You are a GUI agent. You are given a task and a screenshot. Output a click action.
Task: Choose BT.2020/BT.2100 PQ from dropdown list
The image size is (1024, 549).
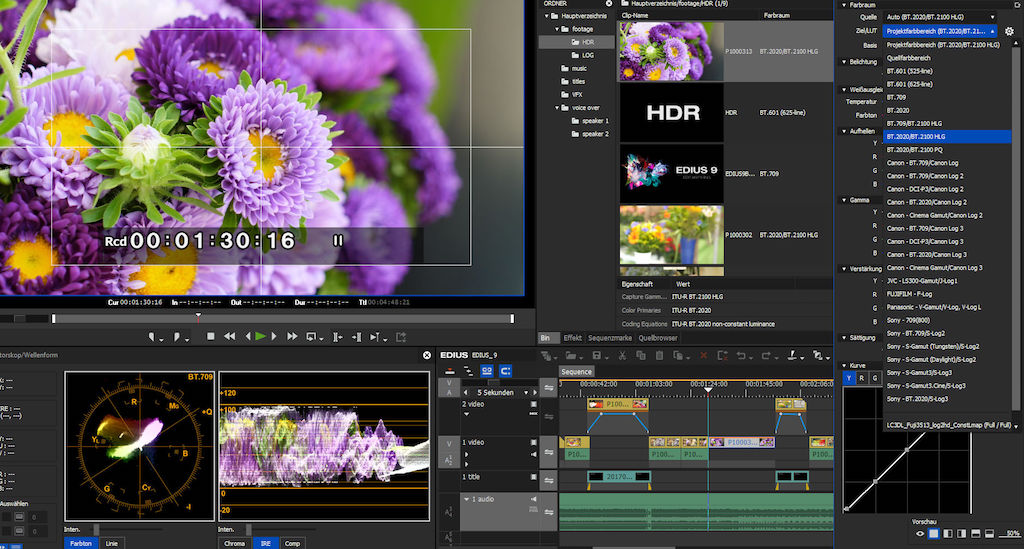coord(947,150)
